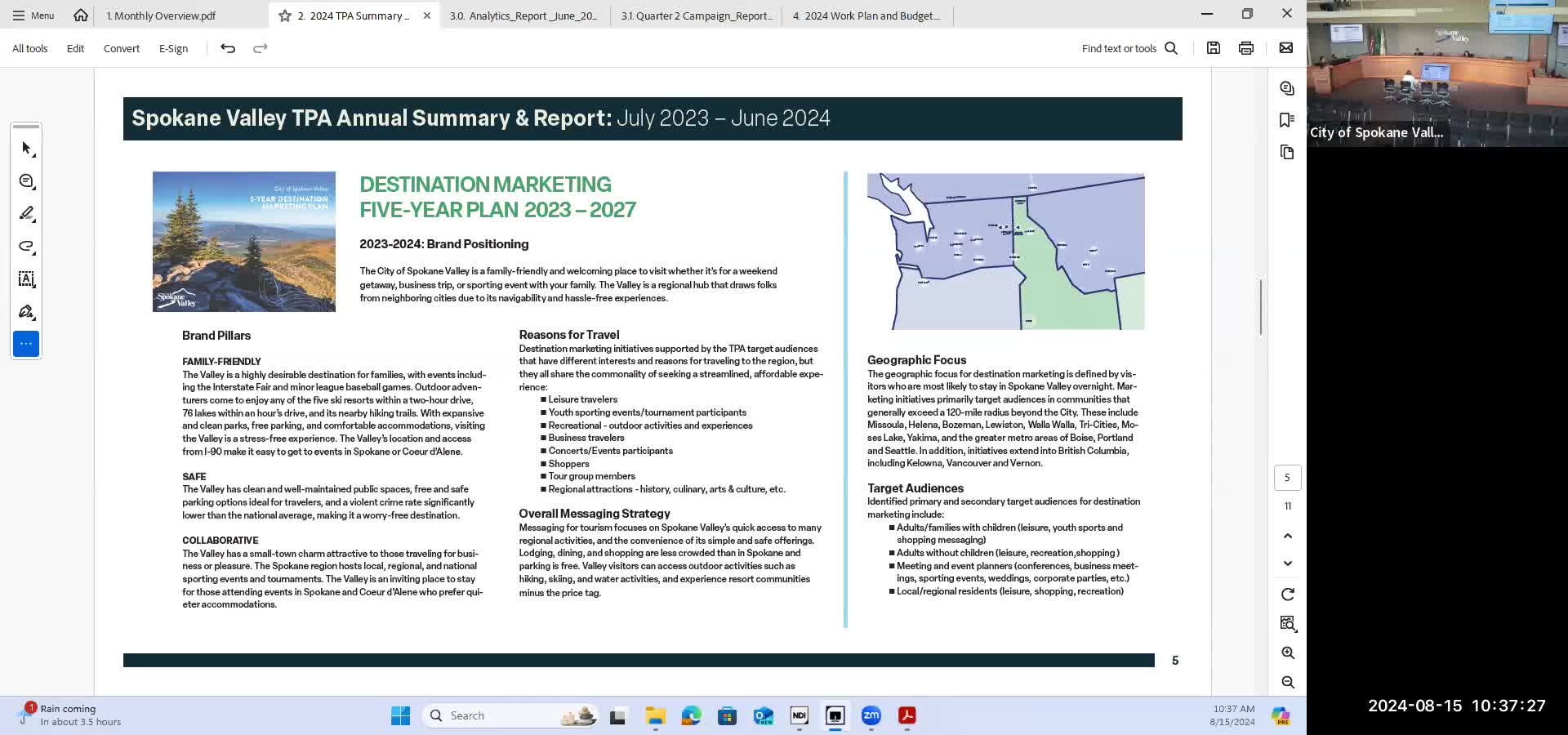Switch to Monthly Overview.pdf tab
The image size is (1568, 735).
click(161, 16)
